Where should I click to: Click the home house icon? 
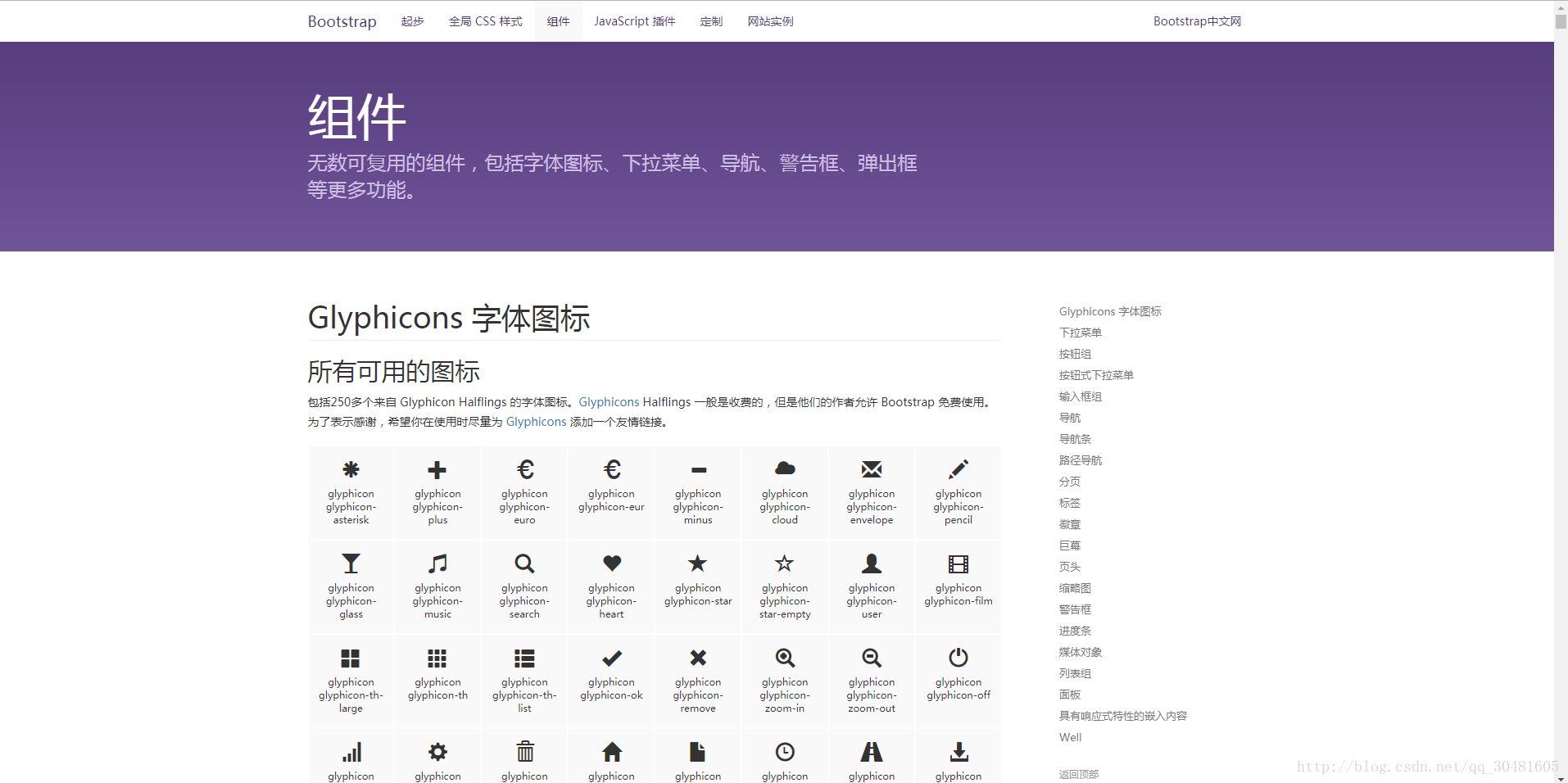click(x=612, y=752)
